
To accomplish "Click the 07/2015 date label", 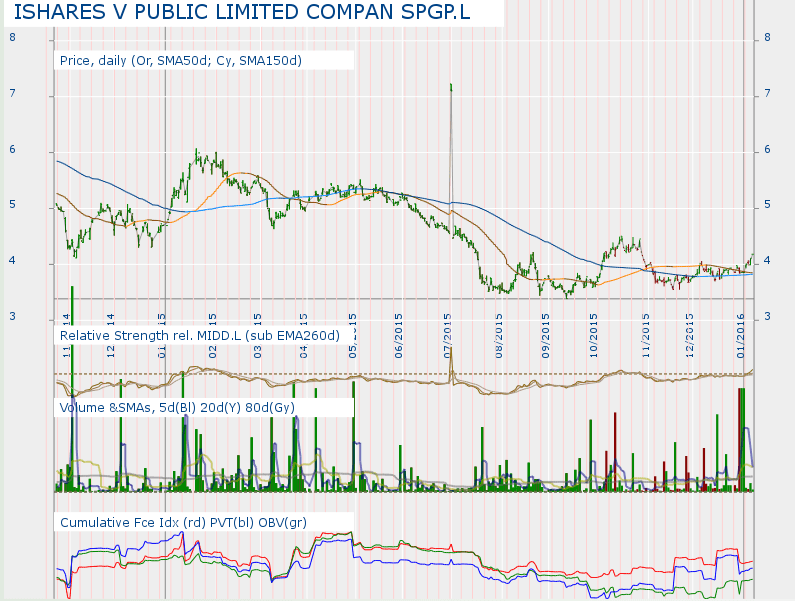I will pos(448,336).
